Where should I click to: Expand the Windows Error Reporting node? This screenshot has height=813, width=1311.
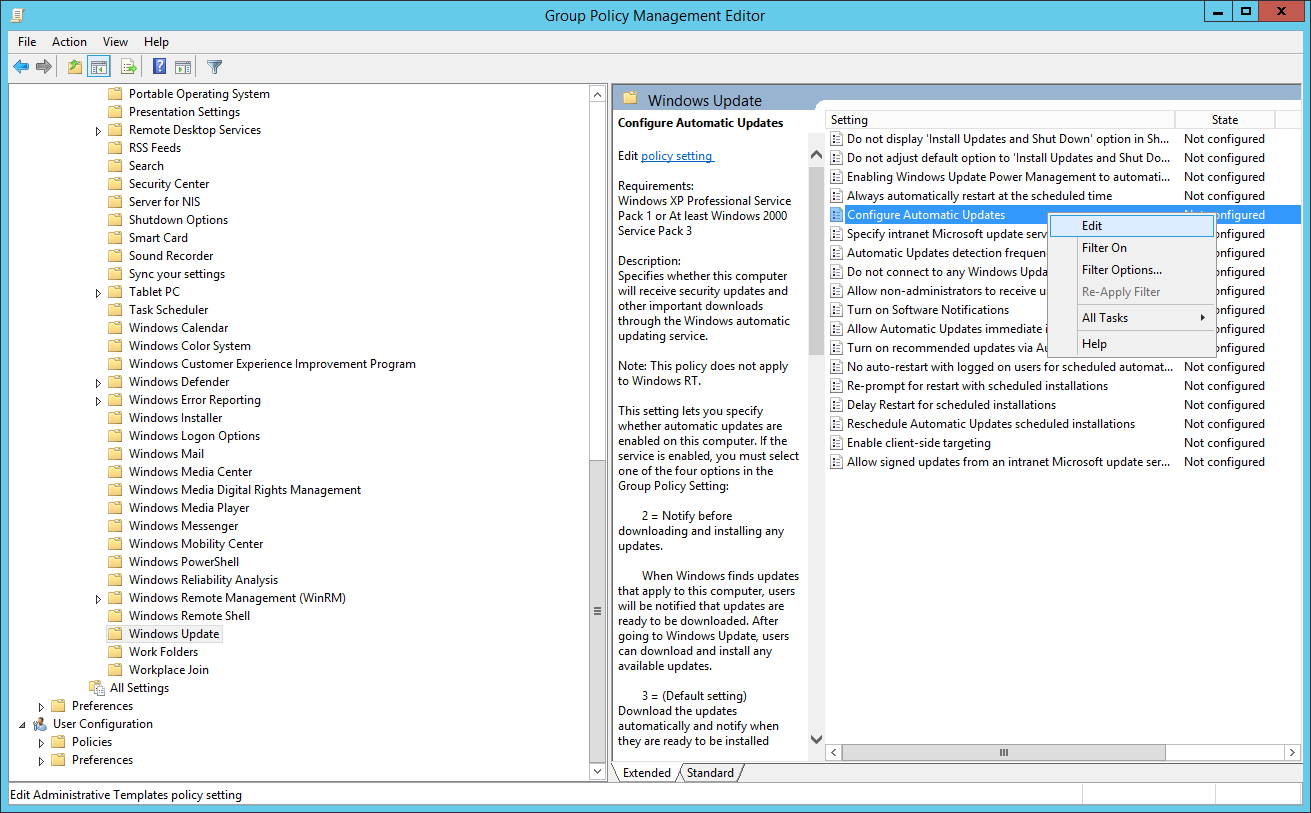pyautogui.click(x=98, y=401)
